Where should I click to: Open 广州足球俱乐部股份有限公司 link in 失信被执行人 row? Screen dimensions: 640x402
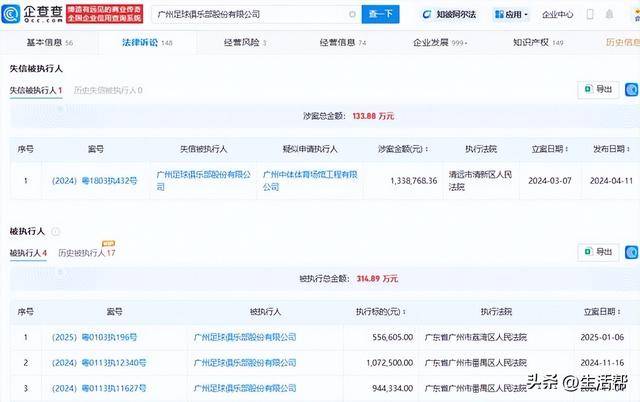[x=204, y=181]
